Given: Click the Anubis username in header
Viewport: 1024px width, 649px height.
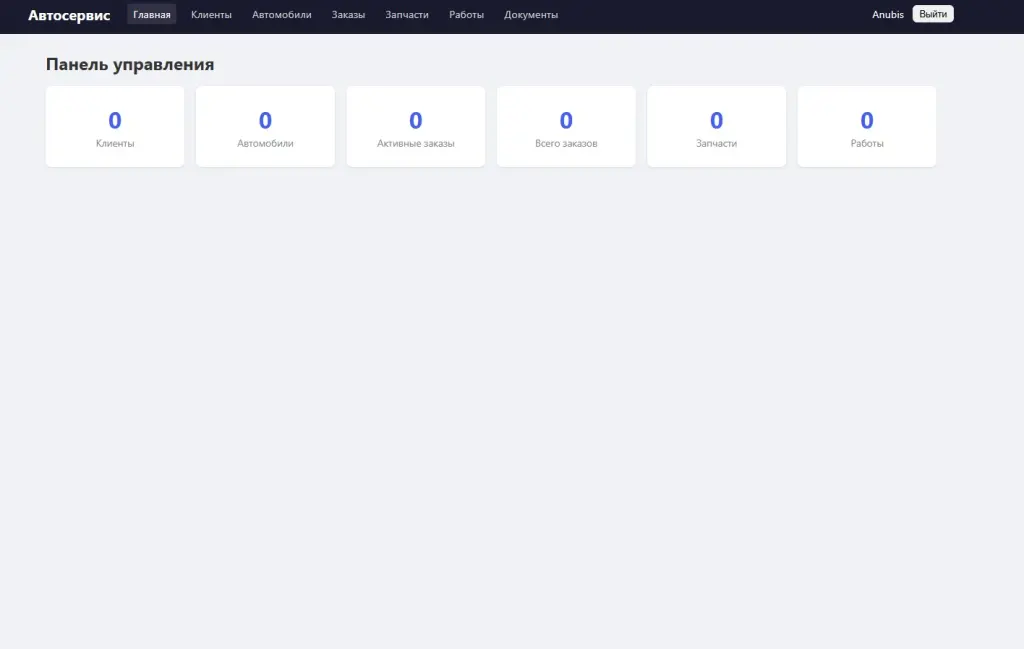Looking at the screenshot, I should (x=888, y=14).
